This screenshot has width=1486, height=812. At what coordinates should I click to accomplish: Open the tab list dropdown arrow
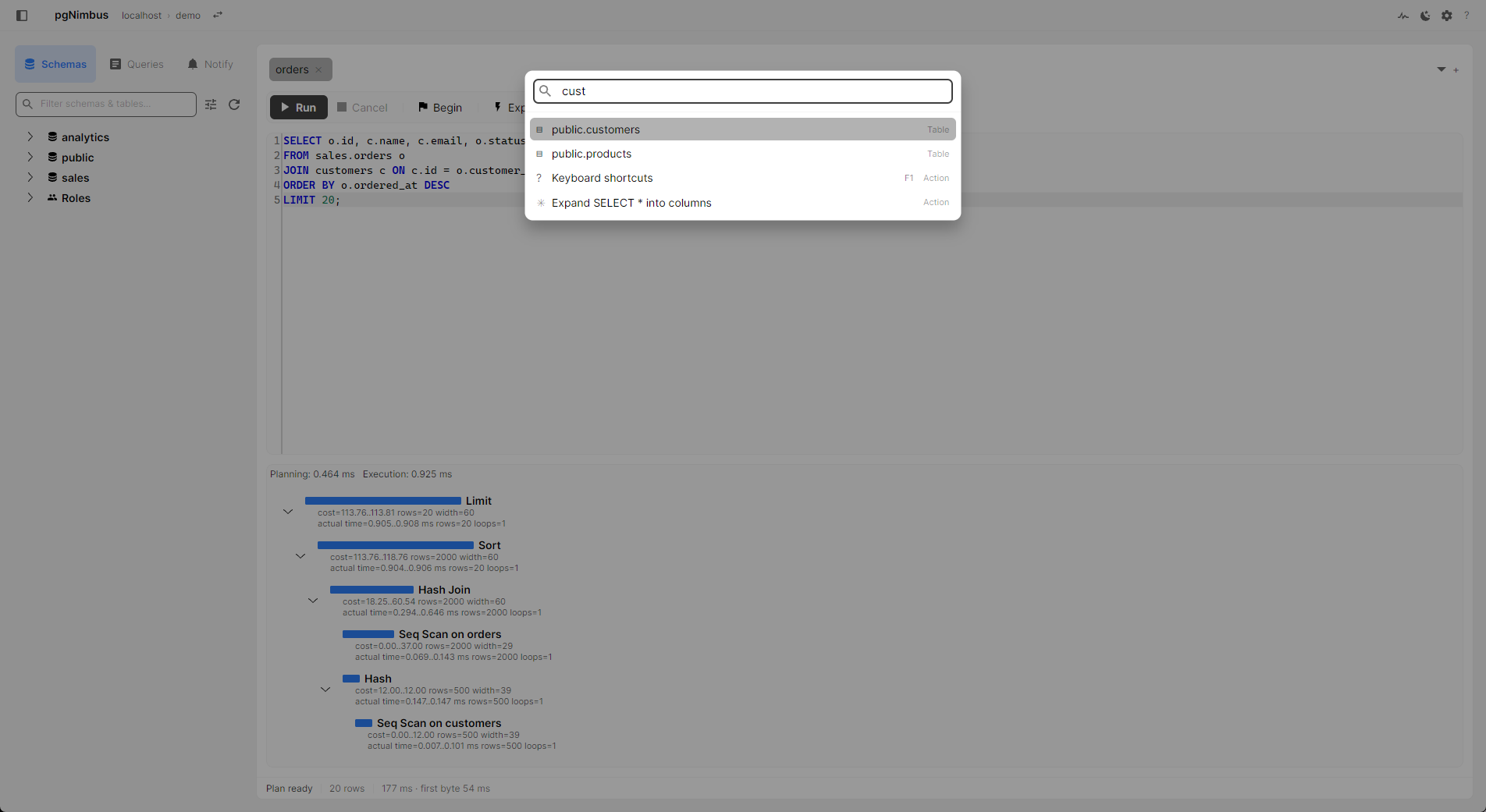tap(1442, 69)
